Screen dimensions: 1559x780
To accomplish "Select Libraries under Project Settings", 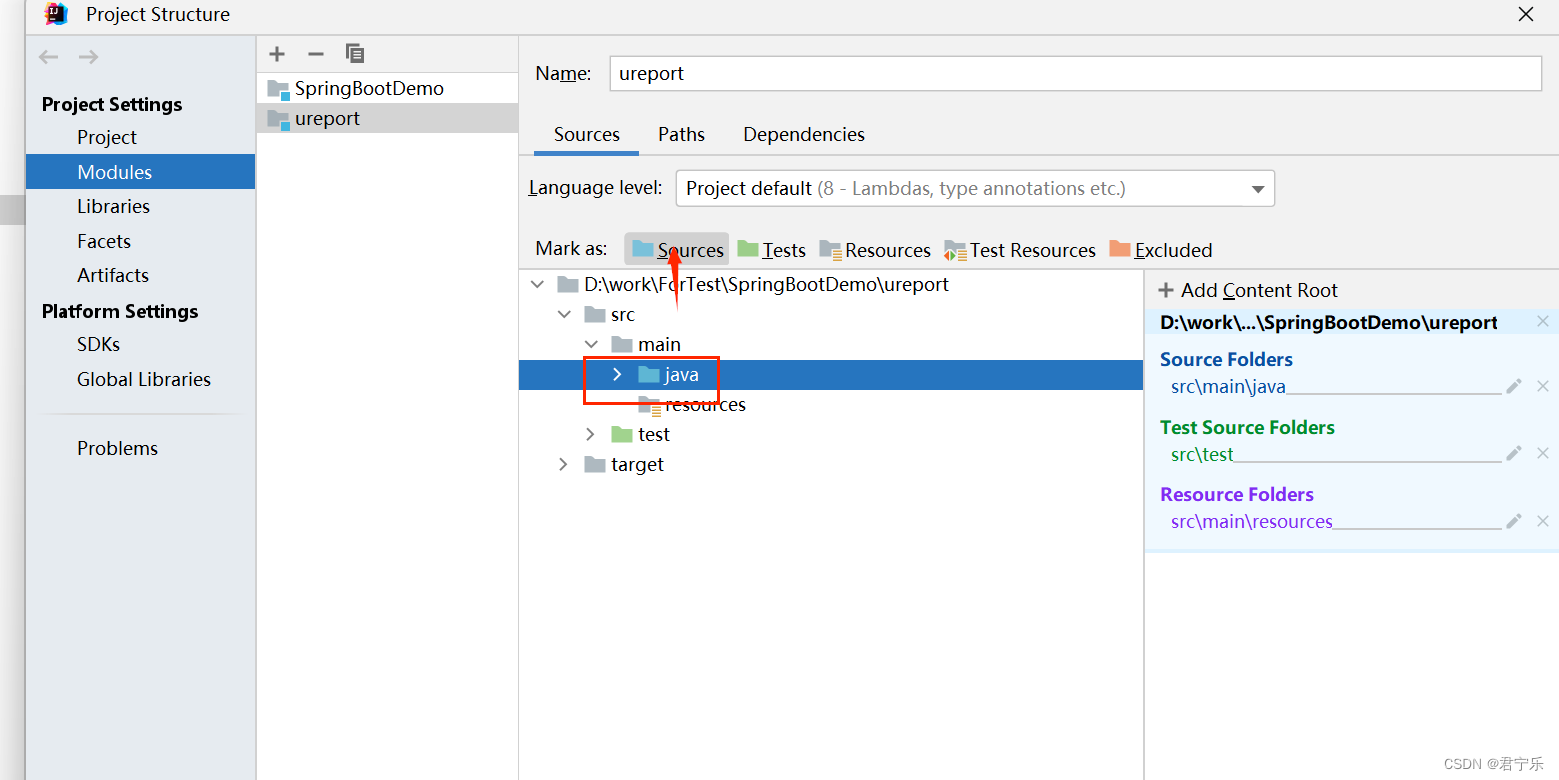I will 113,206.
